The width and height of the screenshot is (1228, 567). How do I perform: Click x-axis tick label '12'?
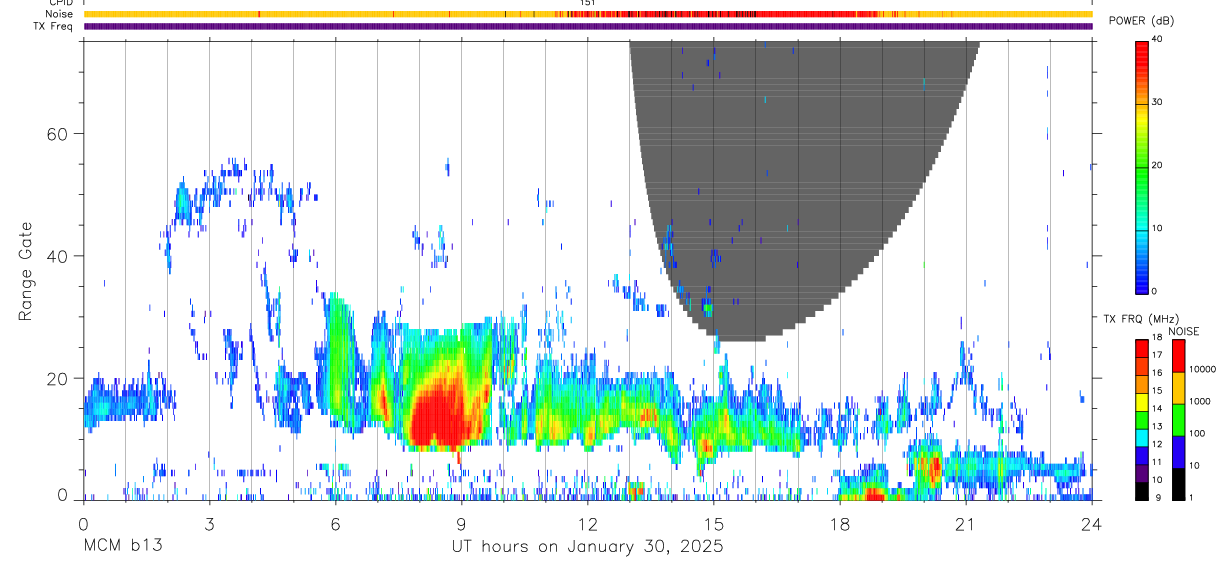[588, 523]
